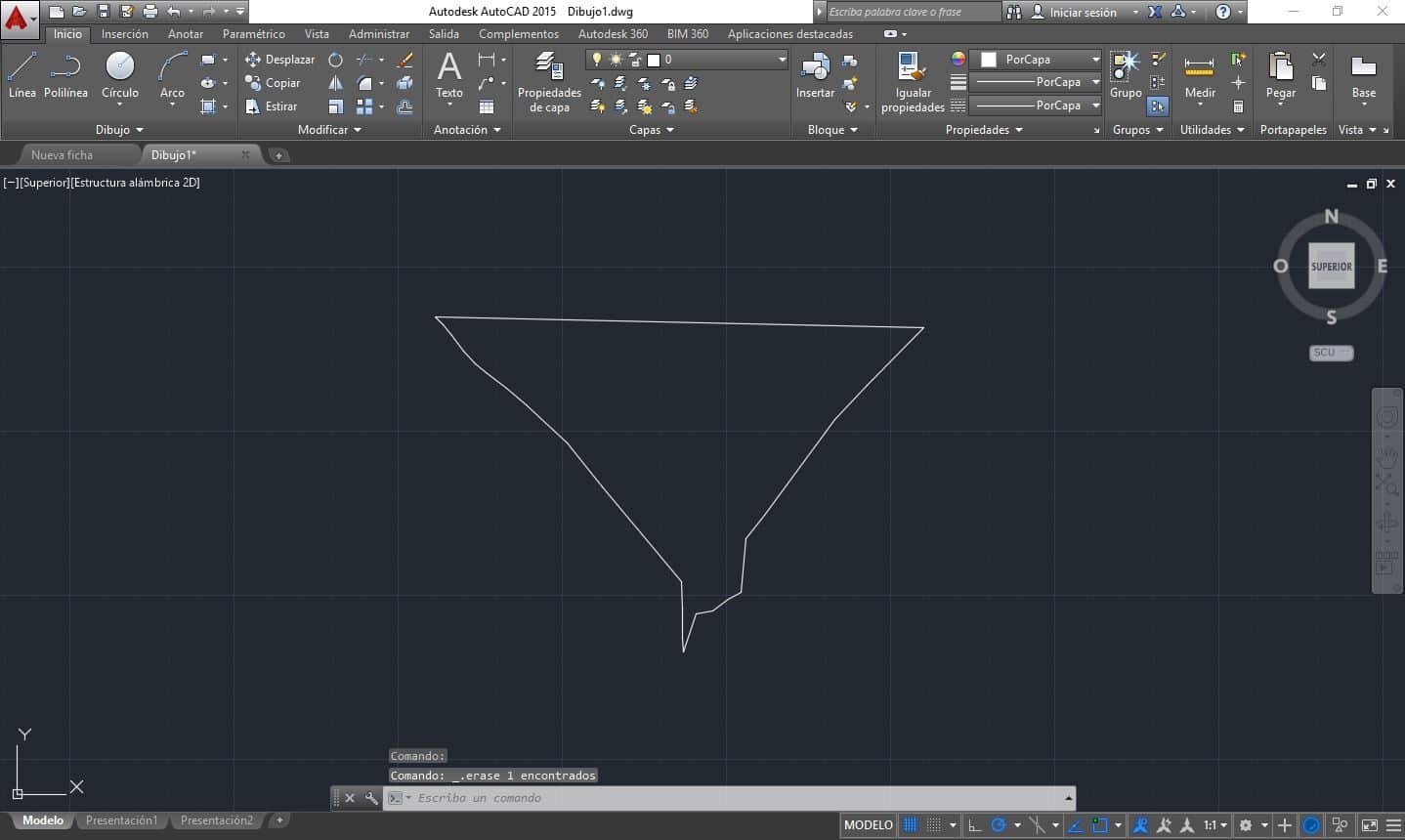The width and height of the screenshot is (1405, 840).
Task: Expand the Anotación panel
Action: [466, 130]
